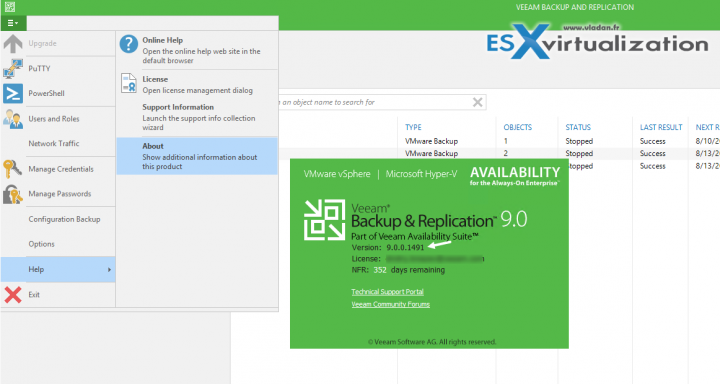This screenshot has width=720, height=384.
Task: Launch PuTTY from the menu
Action: pyautogui.click(x=58, y=68)
